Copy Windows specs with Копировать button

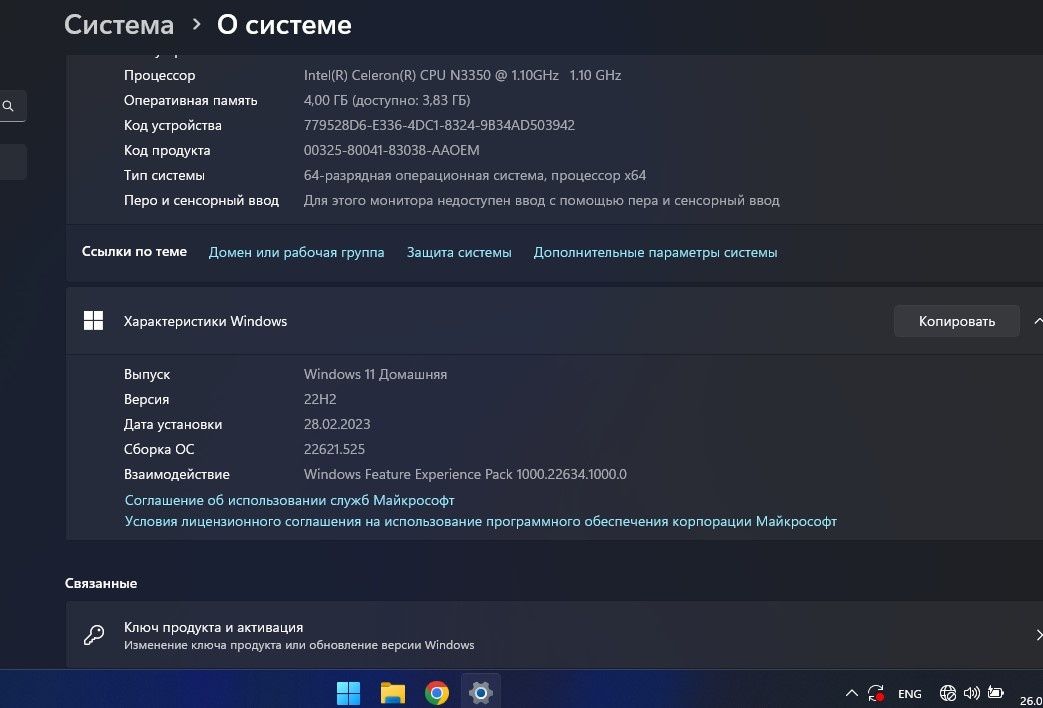(957, 321)
